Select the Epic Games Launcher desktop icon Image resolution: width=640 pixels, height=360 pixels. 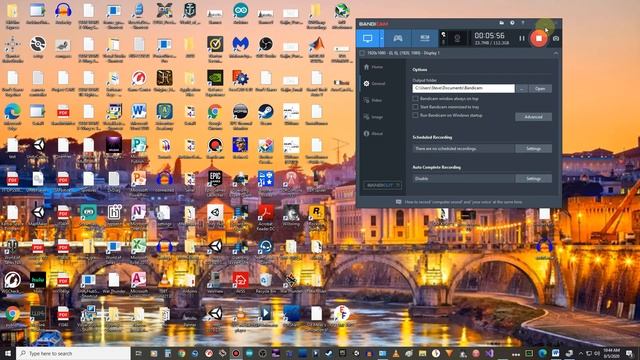click(x=215, y=183)
